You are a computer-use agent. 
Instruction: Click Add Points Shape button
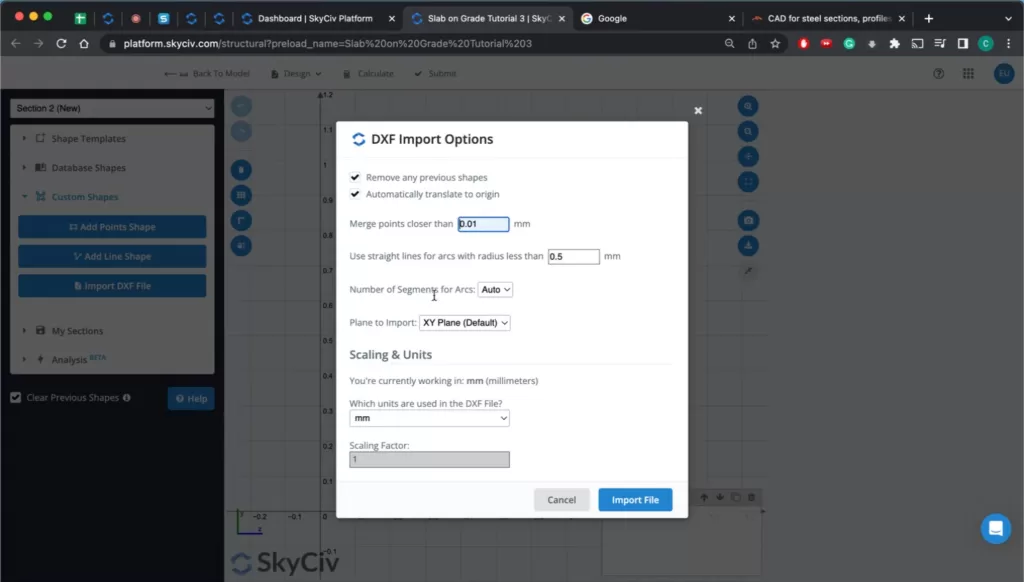tap(112, 227)
